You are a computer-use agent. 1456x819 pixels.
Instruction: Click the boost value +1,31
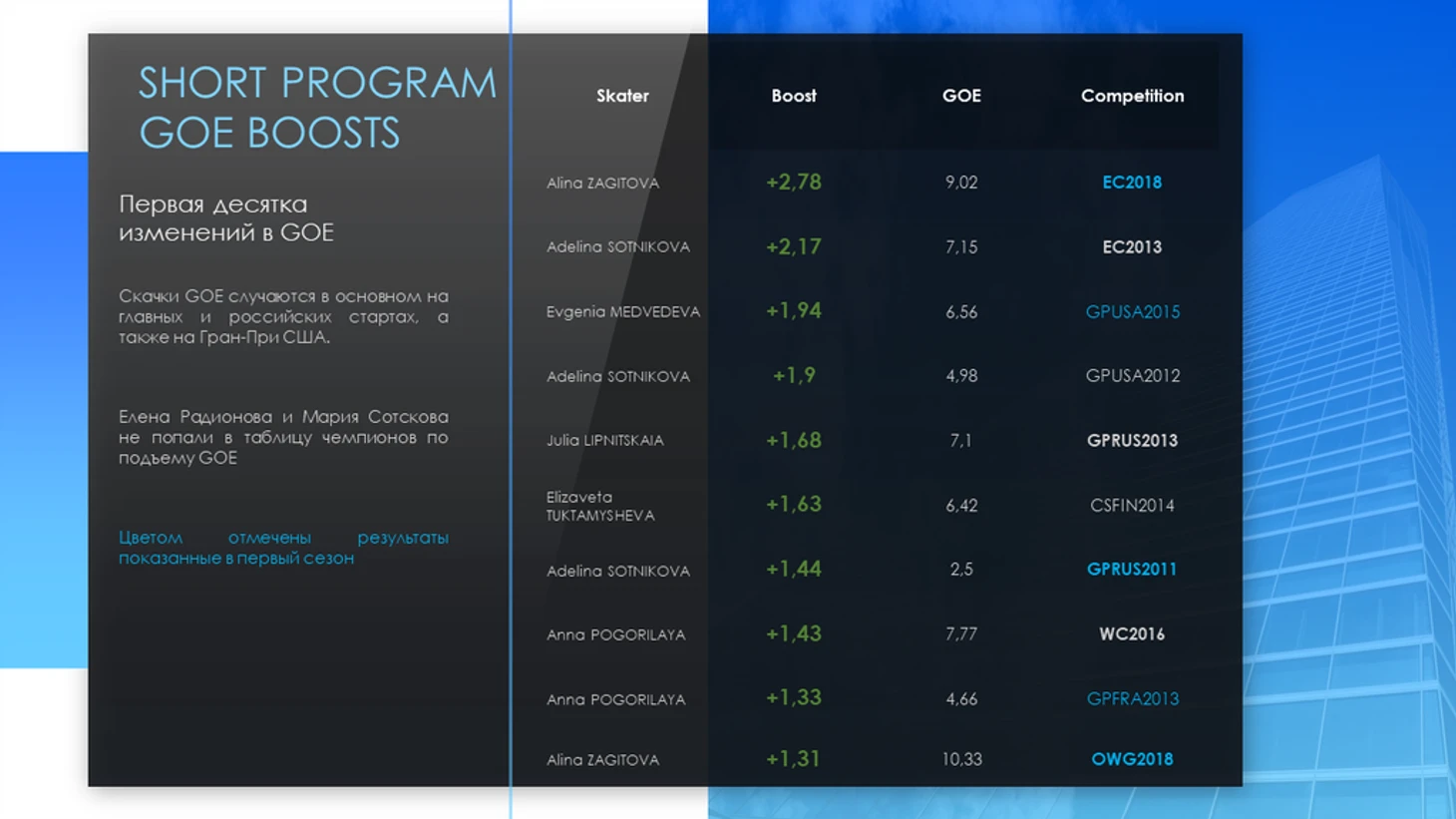tap(794, 759)
